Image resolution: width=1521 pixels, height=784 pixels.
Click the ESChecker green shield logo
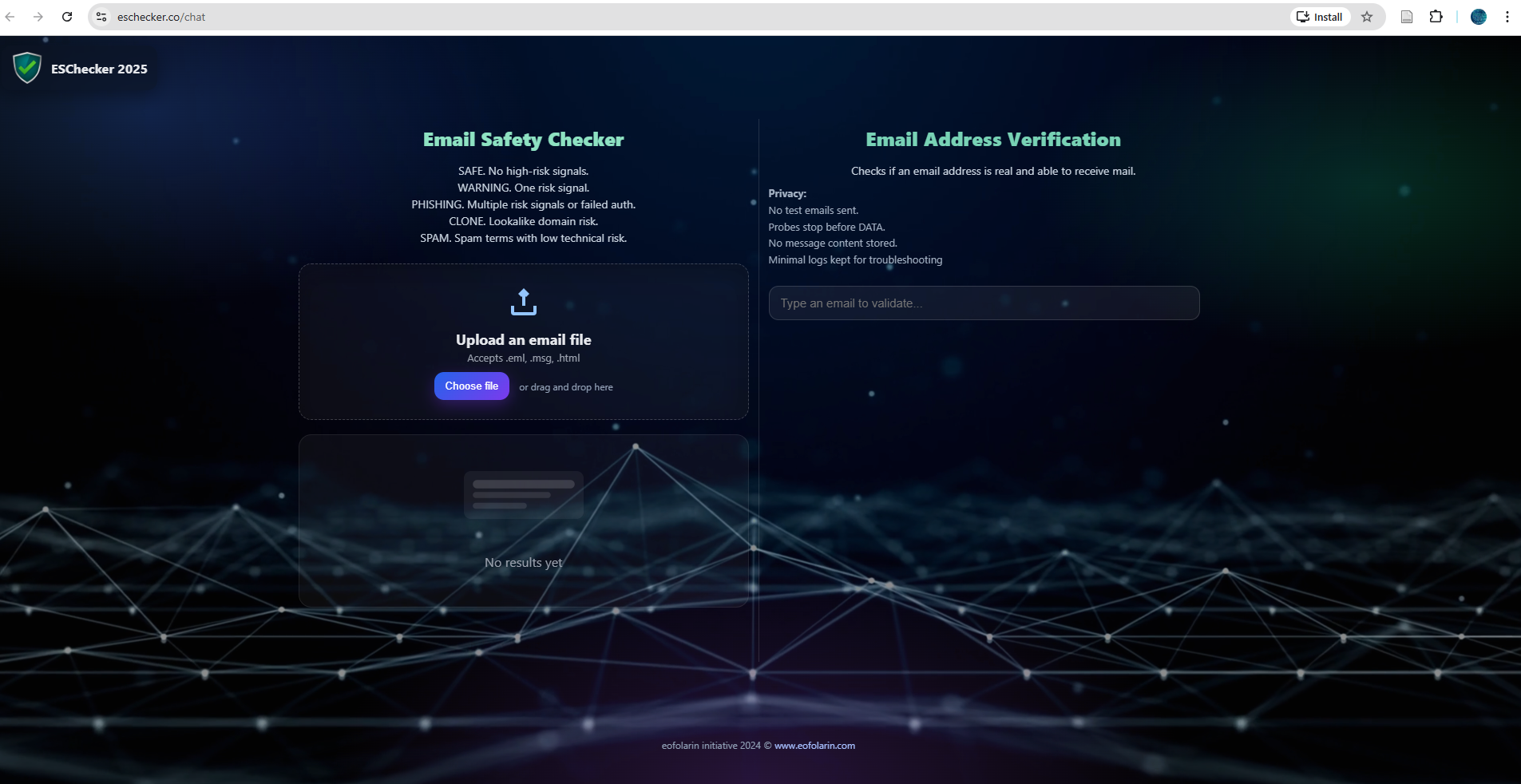[27, 68]
